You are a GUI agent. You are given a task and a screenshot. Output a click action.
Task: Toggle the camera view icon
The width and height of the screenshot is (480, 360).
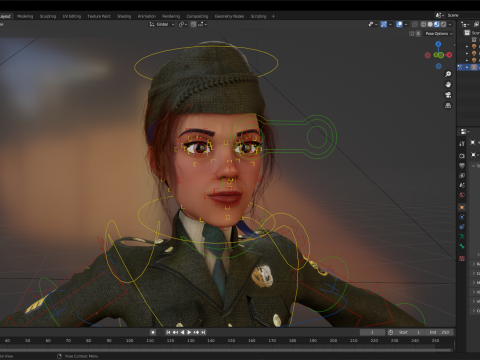(448, 95)
